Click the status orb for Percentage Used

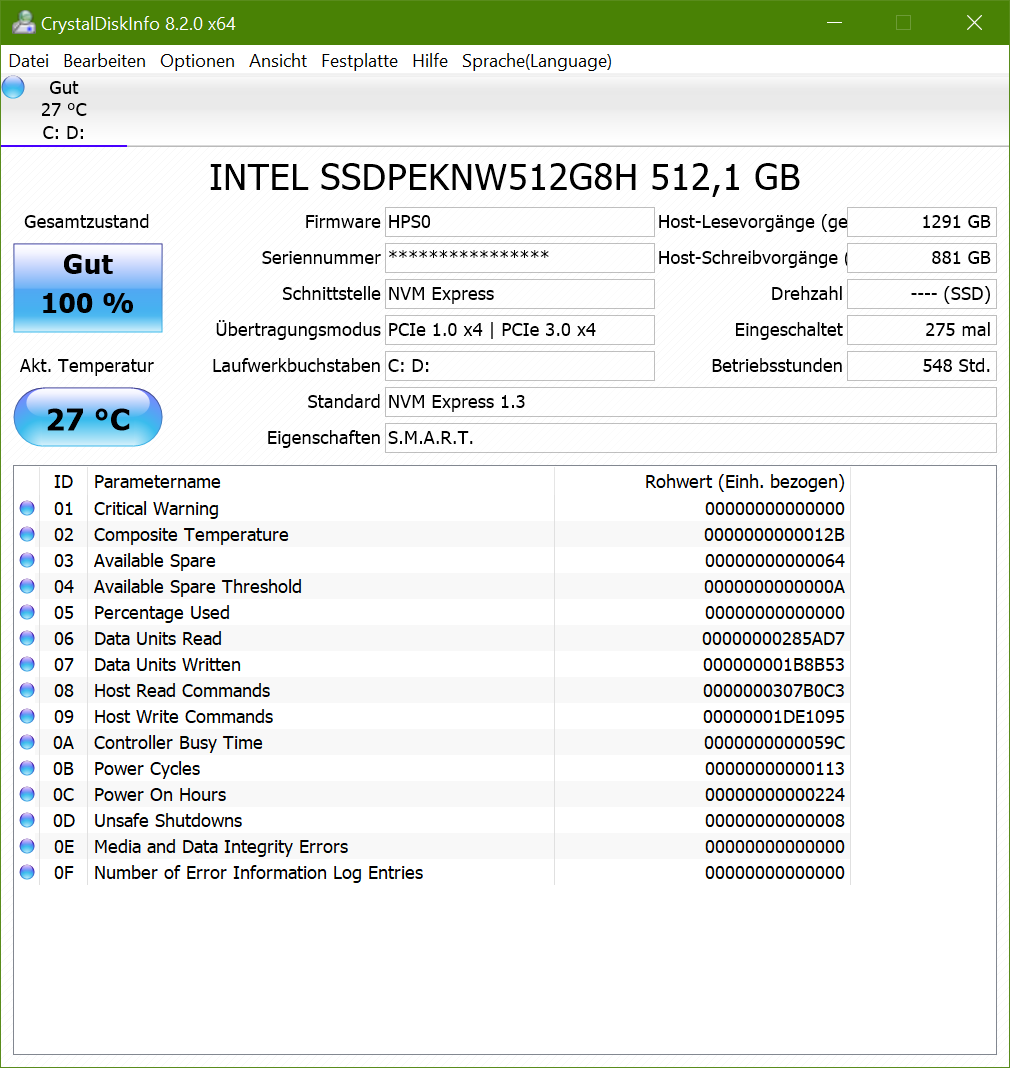[27, 612]
